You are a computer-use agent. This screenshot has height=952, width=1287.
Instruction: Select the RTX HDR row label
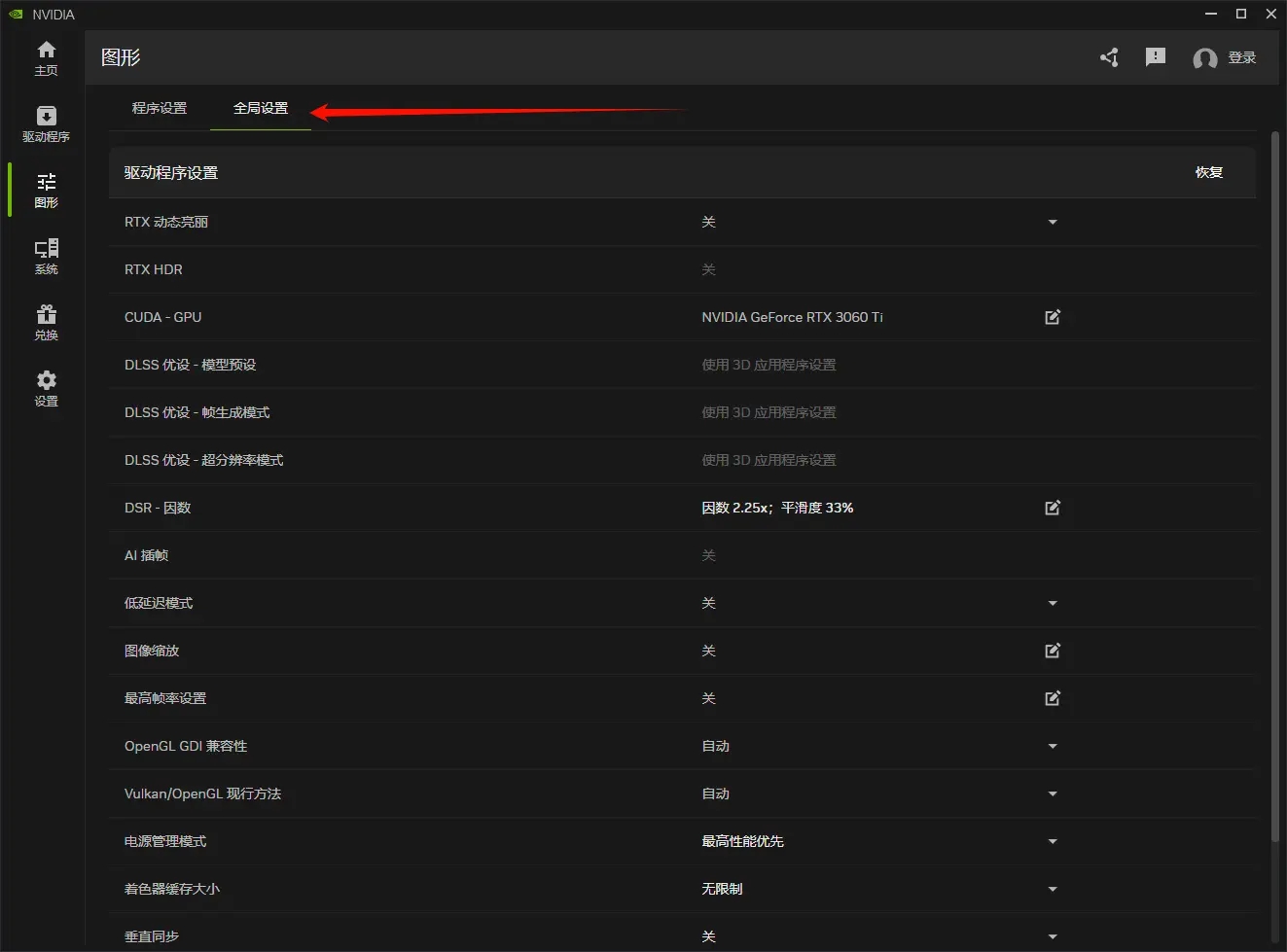click(x=154, y=269)
